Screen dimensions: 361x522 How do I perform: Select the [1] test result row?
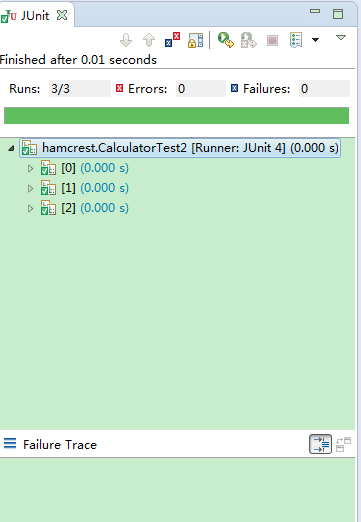point(85,188)
